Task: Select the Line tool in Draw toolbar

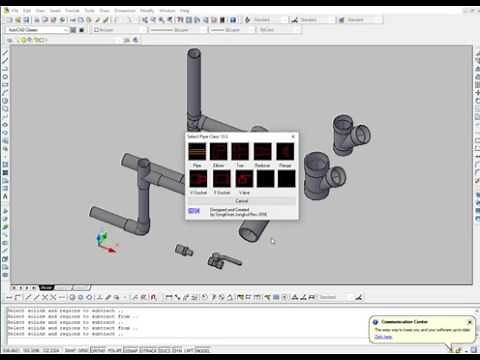Action: 5,52
